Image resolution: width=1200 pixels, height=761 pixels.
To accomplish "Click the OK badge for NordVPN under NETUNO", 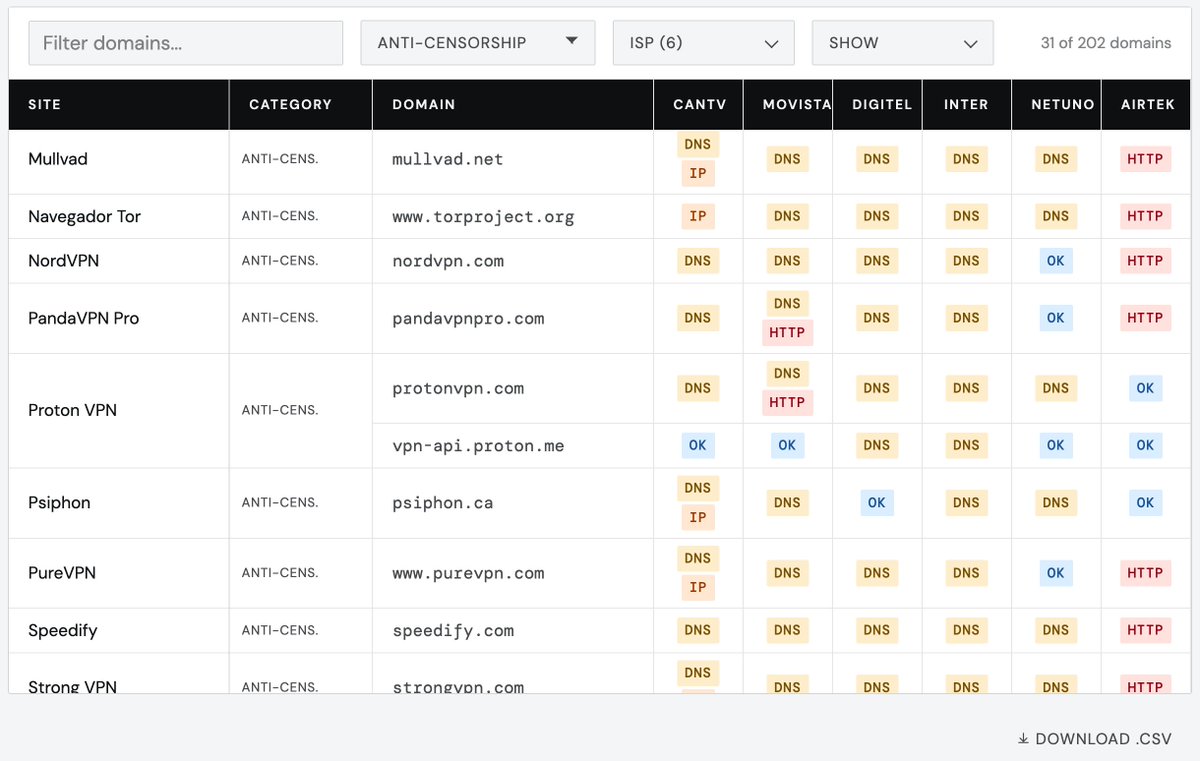I will pyautogui.click(x=1056, y=261).
